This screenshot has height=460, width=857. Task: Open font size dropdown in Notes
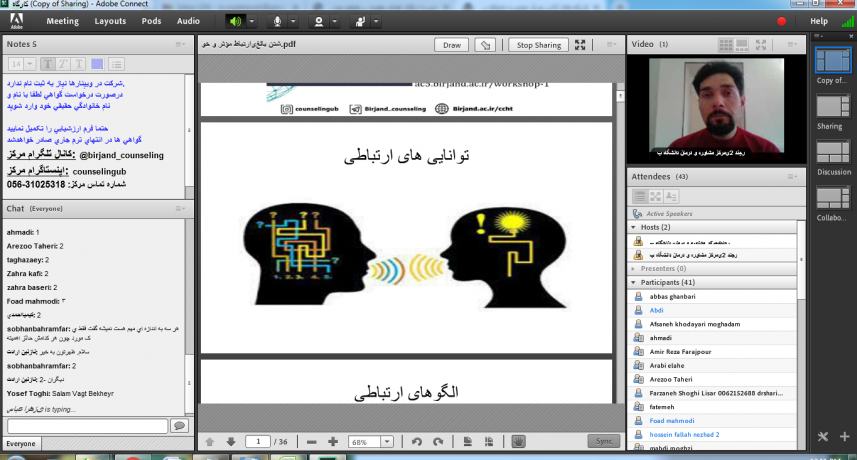point(30,64)
